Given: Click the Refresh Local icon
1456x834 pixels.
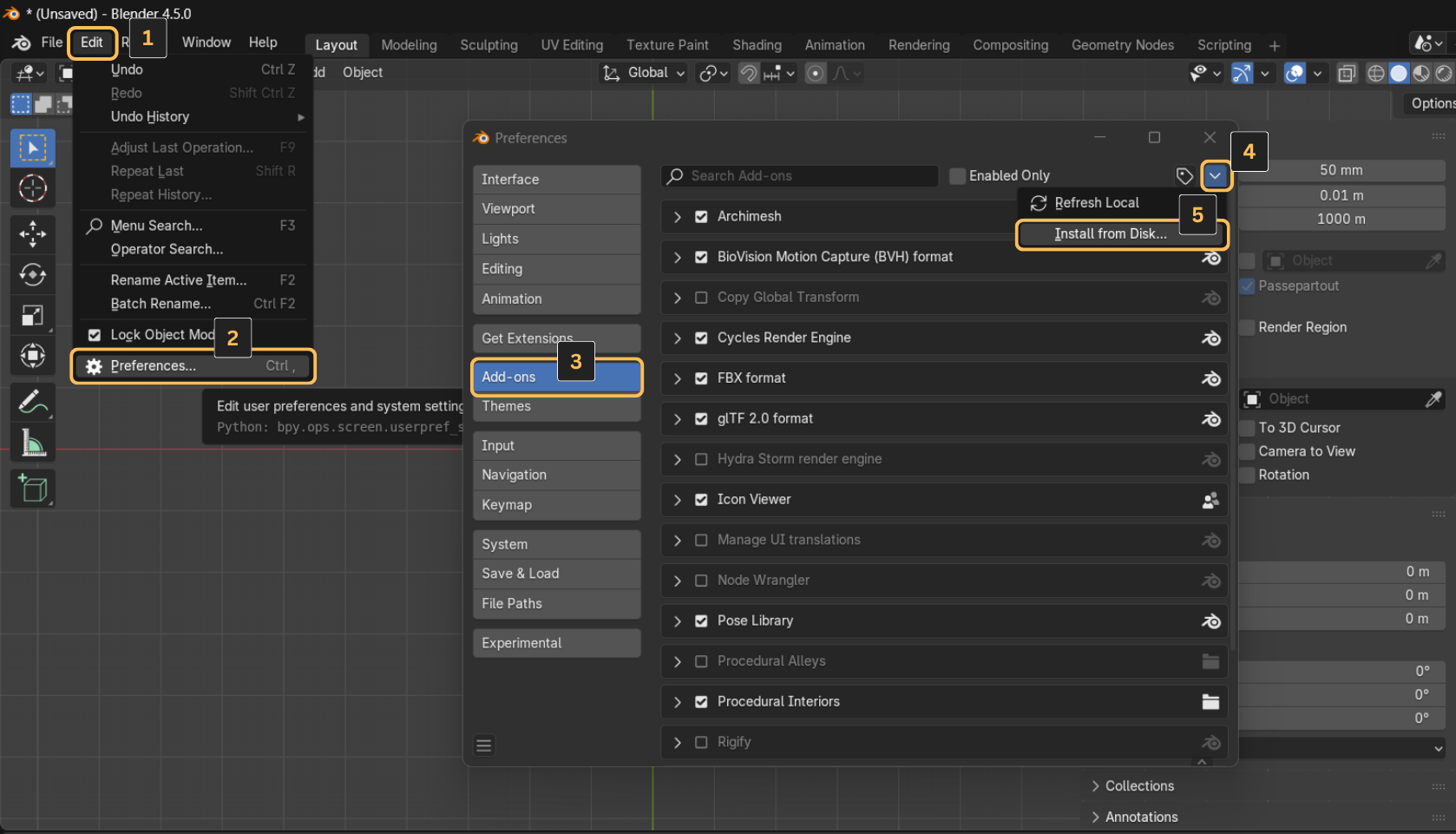Looking at the screenshot, I should [1038, 203].
